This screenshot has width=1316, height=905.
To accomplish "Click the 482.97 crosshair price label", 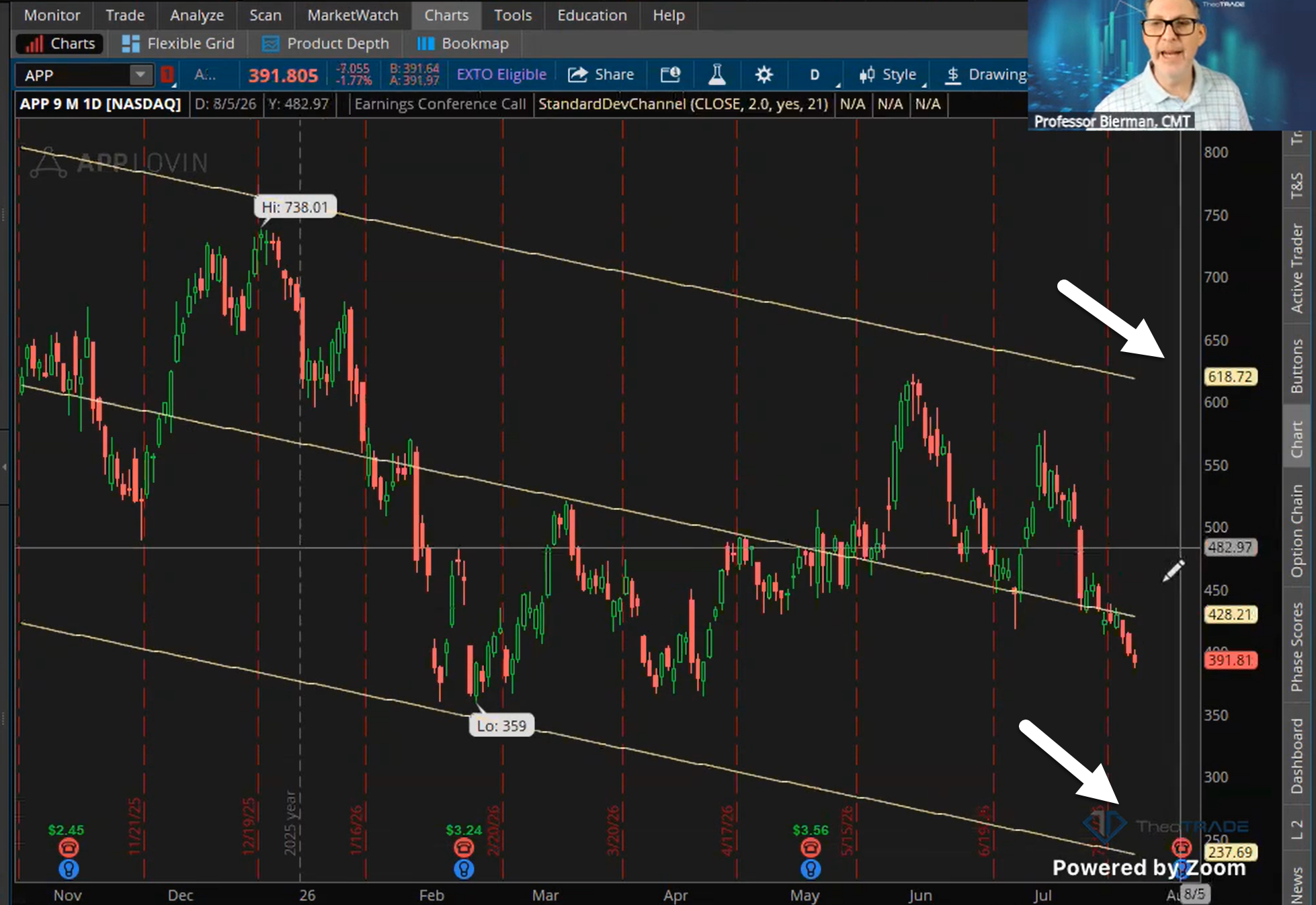I will (1231, 547).
